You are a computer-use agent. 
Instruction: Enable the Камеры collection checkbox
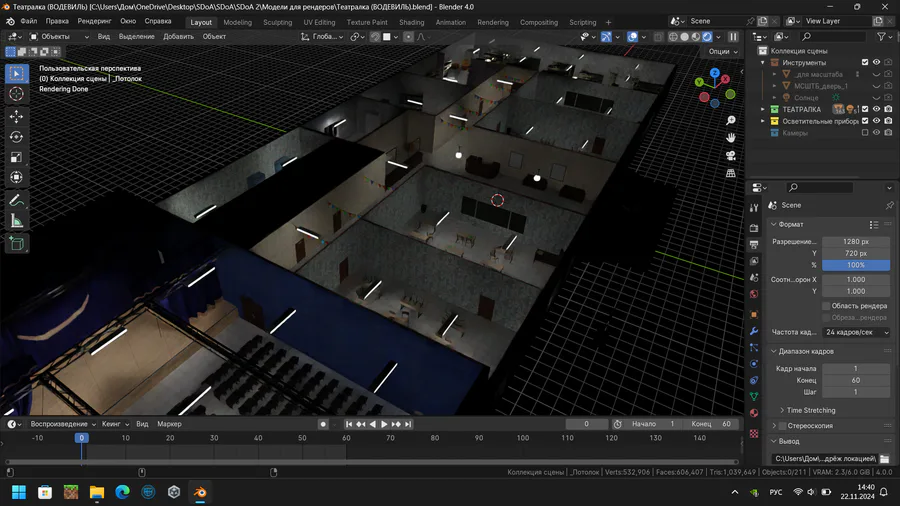865,132
